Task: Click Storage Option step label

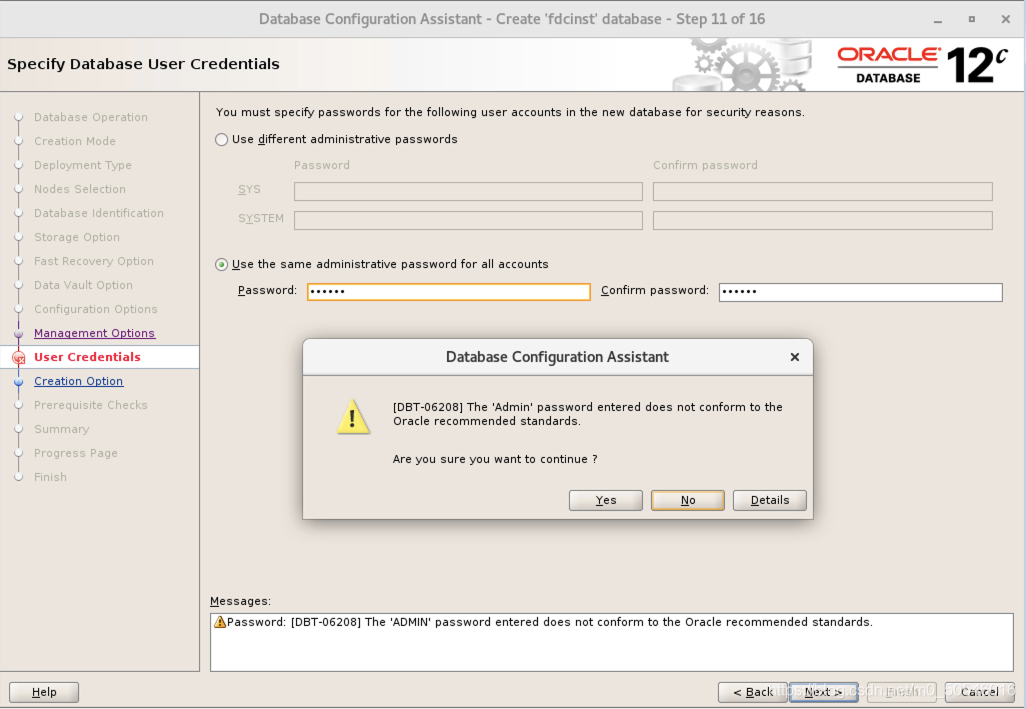Action: [x=77, y=237]
